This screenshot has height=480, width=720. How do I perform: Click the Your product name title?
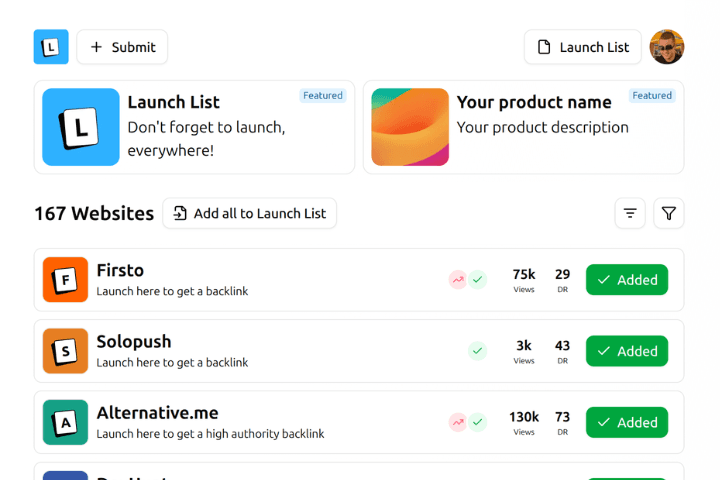534,102
